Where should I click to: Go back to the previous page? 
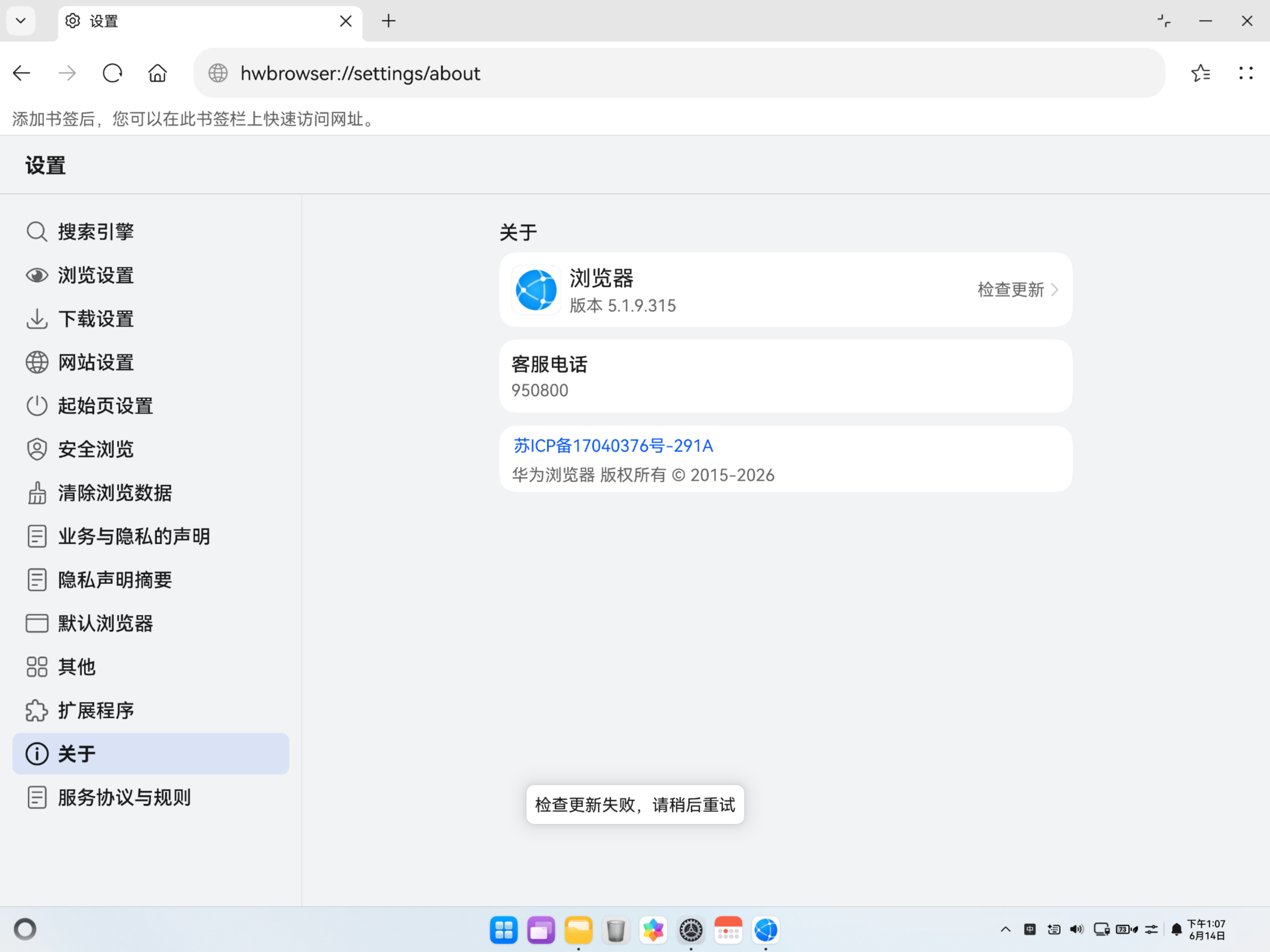click(22, 73)
